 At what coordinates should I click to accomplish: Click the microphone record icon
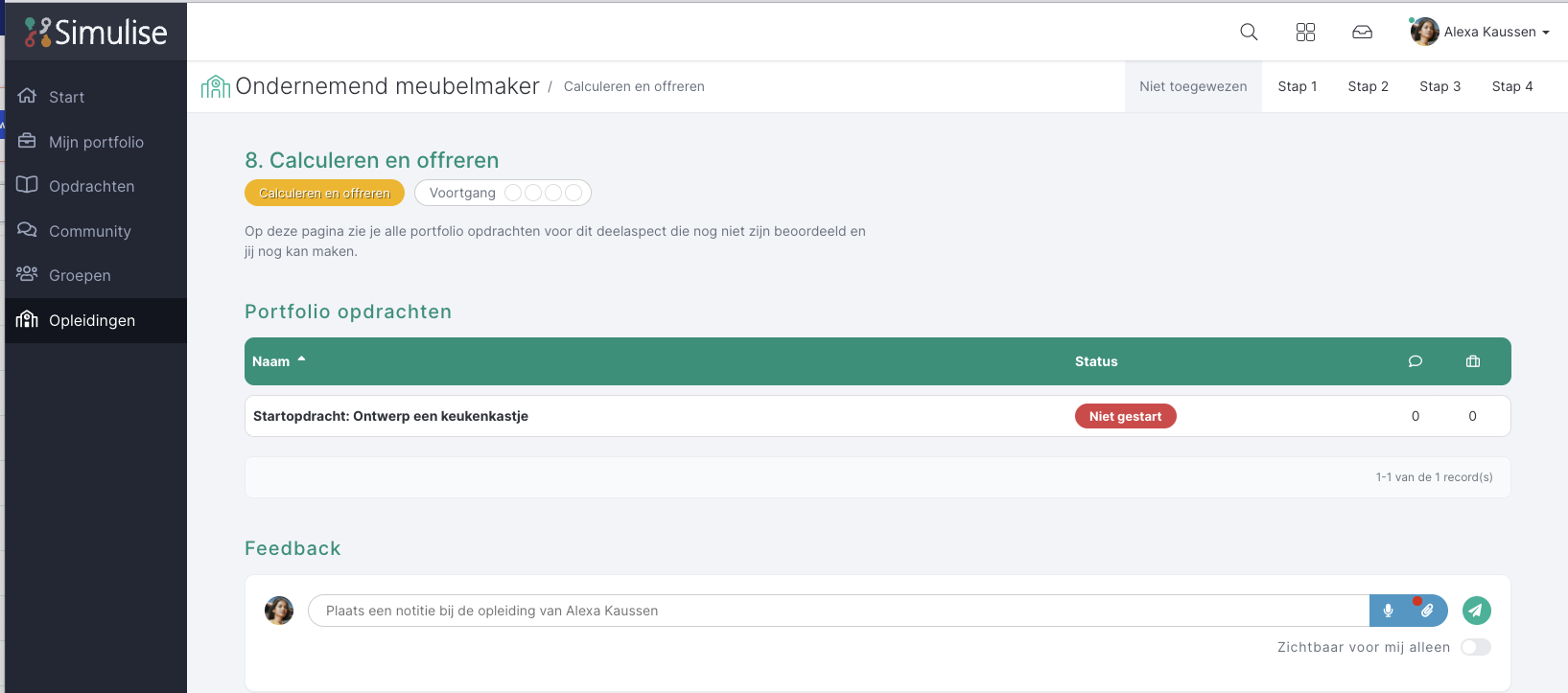(x=1388, y=611)
